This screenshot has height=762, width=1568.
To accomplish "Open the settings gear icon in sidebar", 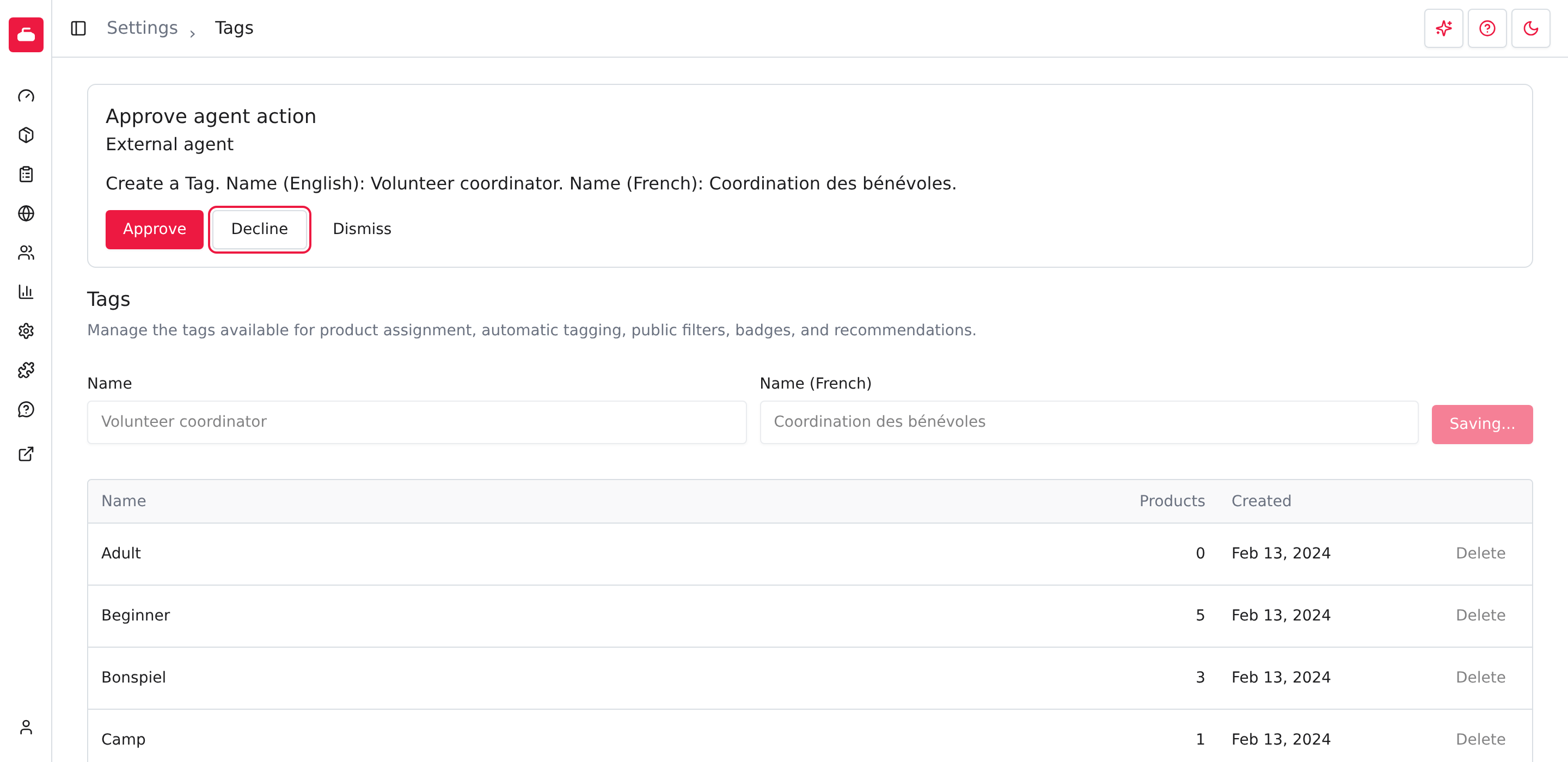I will pos(26,331).
